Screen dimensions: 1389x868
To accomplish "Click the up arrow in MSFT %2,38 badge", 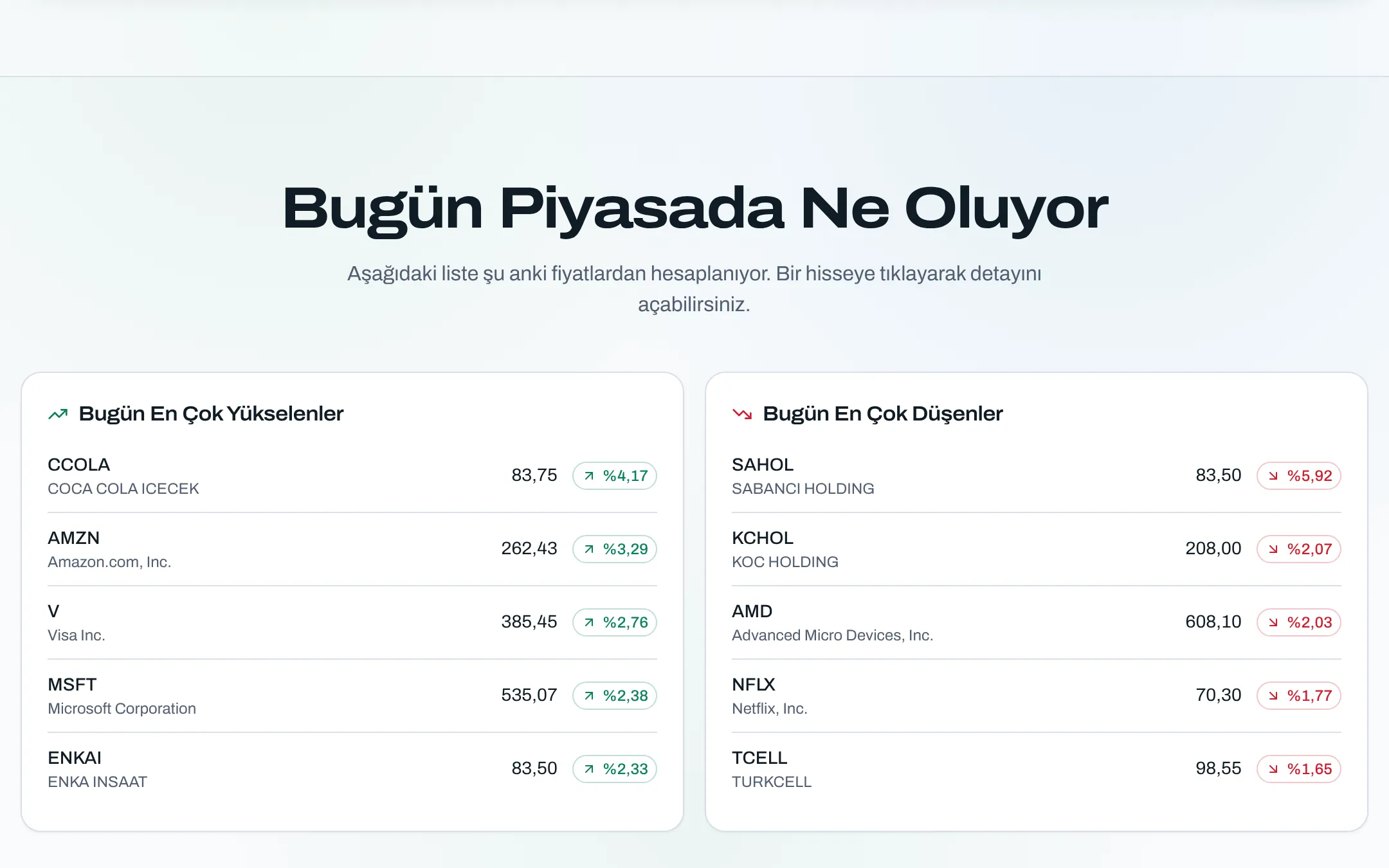I will click(x=589, y=696).
